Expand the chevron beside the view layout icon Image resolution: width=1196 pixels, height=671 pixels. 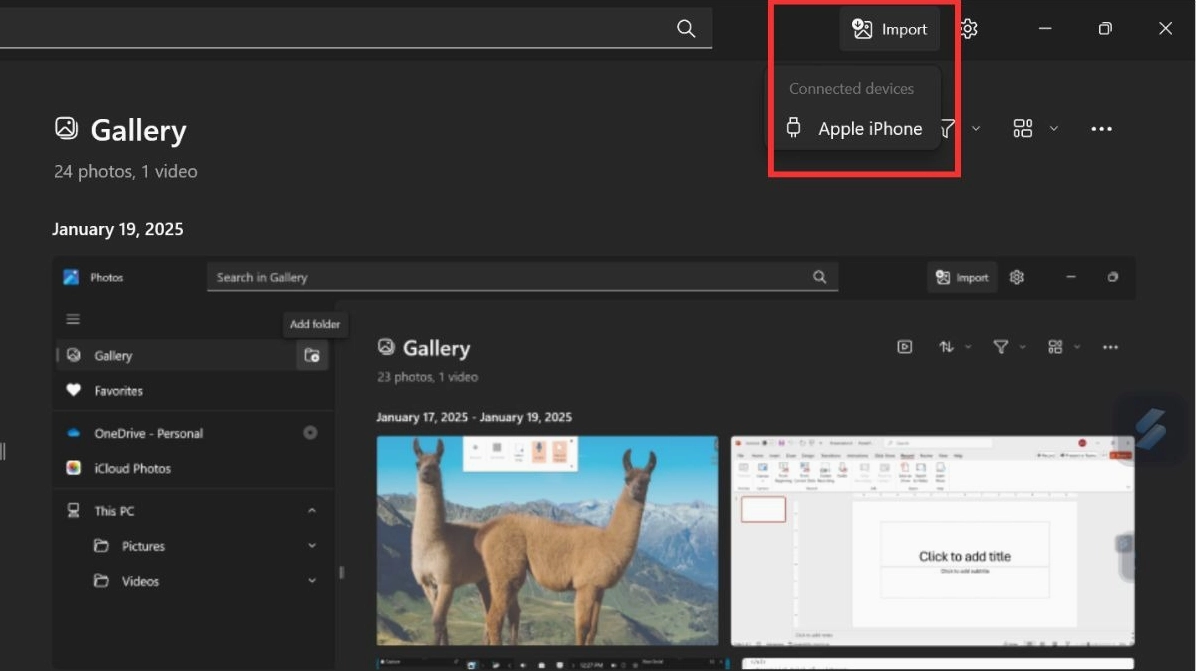coord(1053,129)
